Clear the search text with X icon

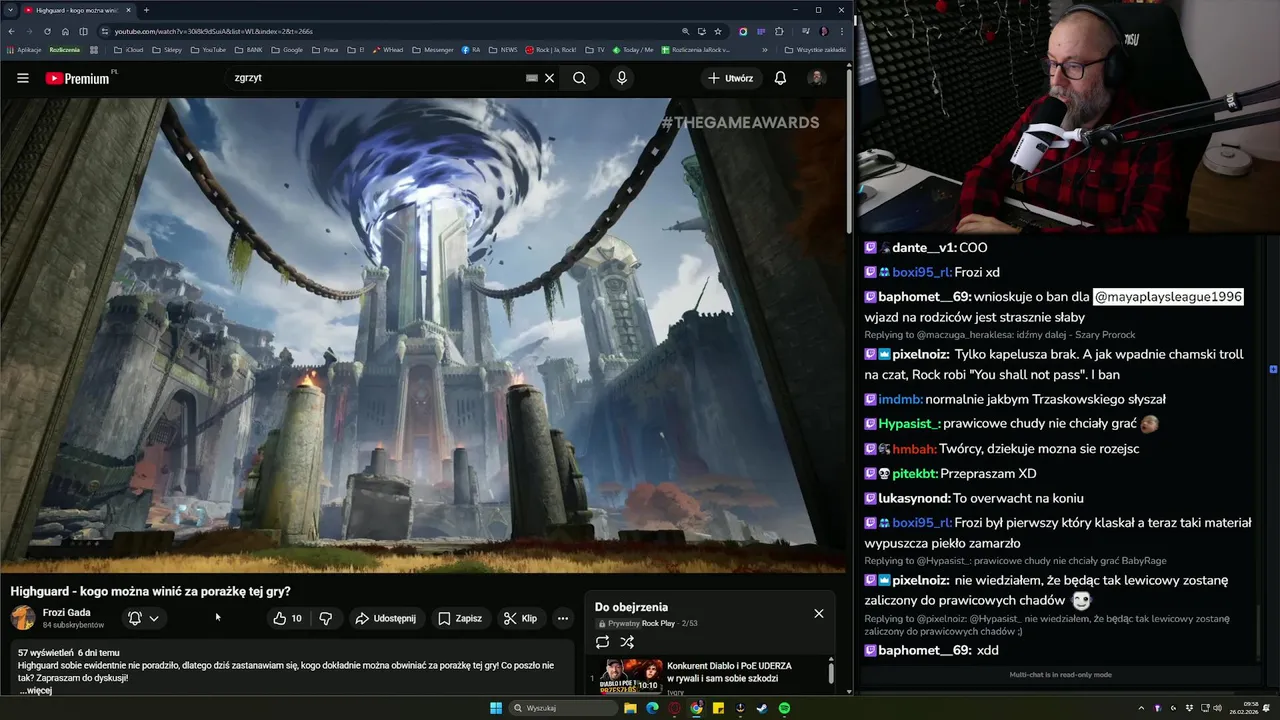click(x=549, y=78)
